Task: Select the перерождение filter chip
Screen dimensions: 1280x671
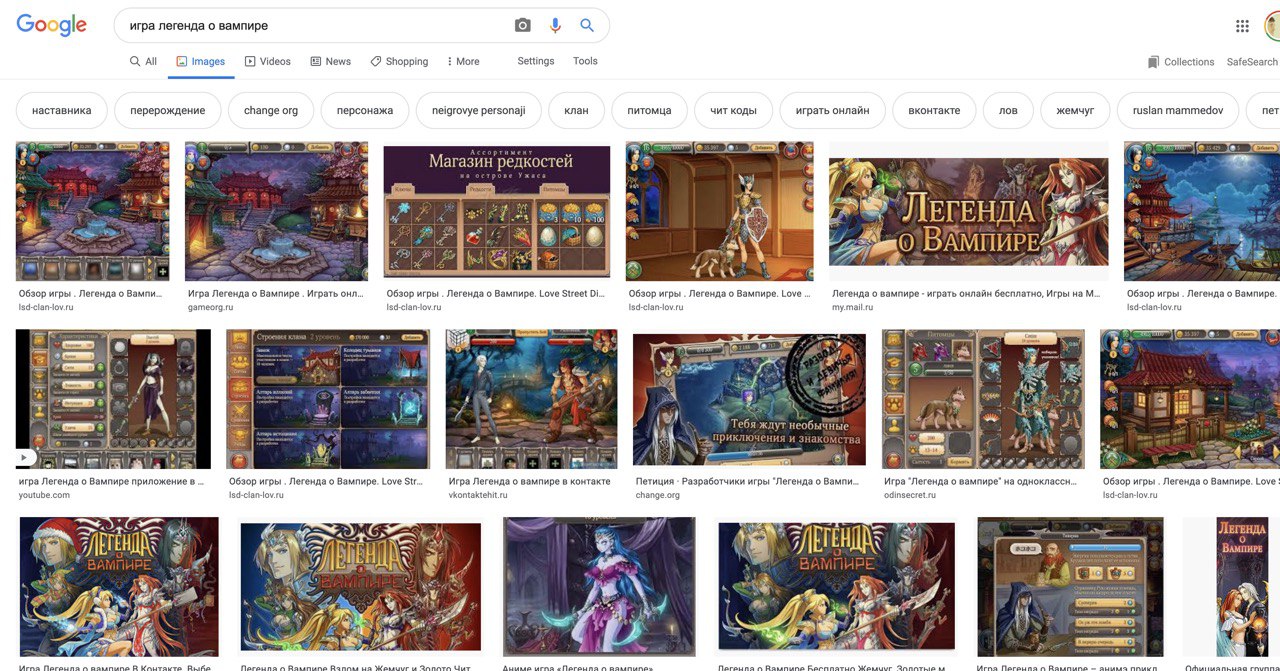Action: point(168,111)
